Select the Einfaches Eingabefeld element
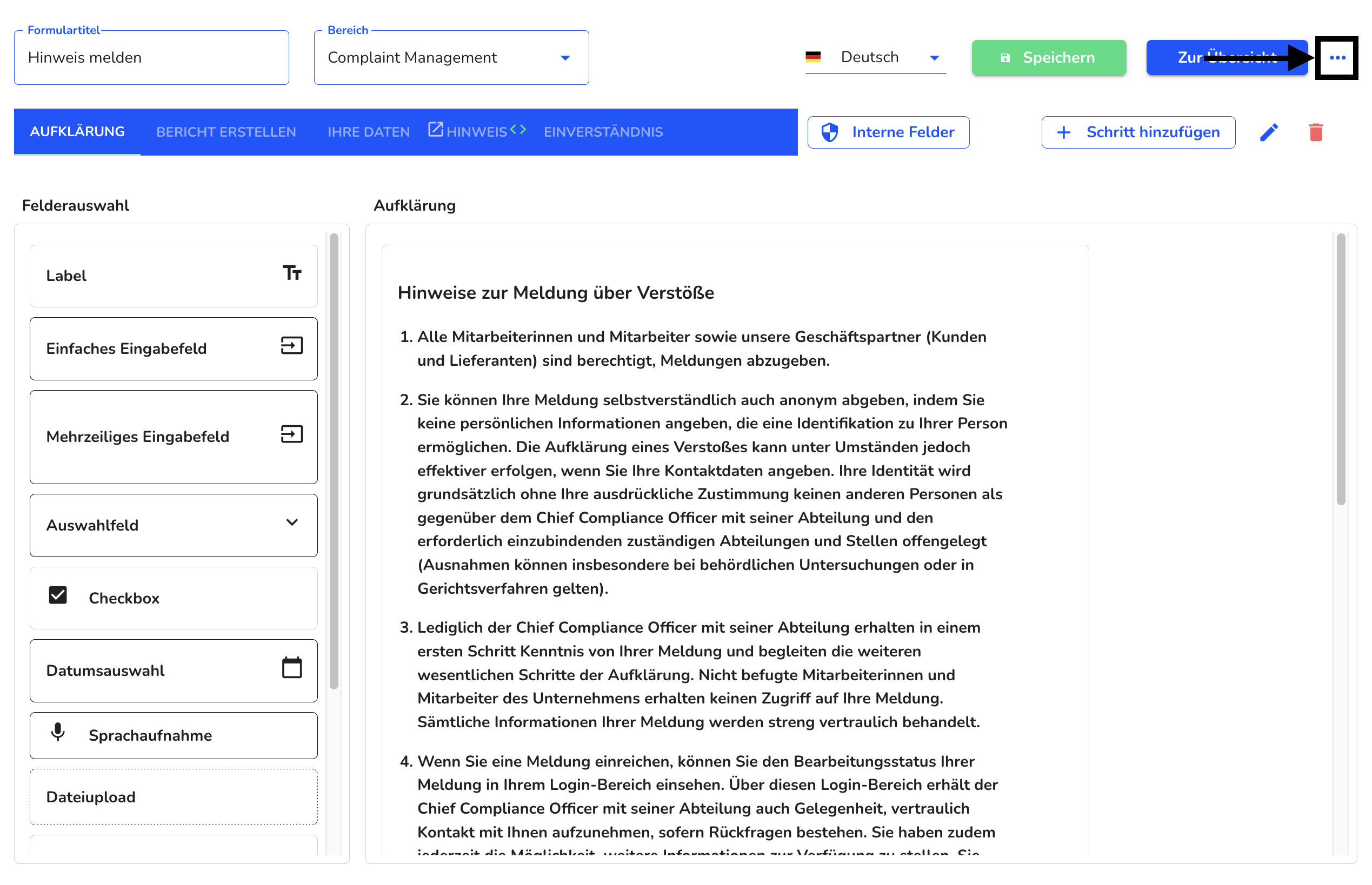1372x885 pixels. [173, 348]
